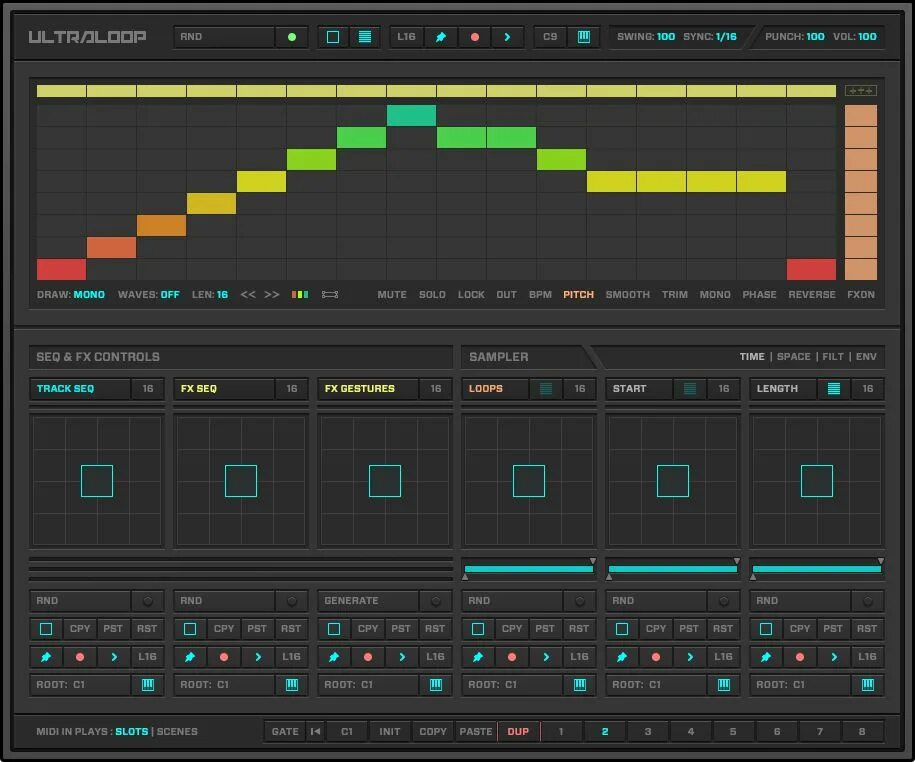Image resolution: width=915 pixels, height=762 pixels.
Task: Toggle SOLO lane option
Action: click(x=432, y=295)
